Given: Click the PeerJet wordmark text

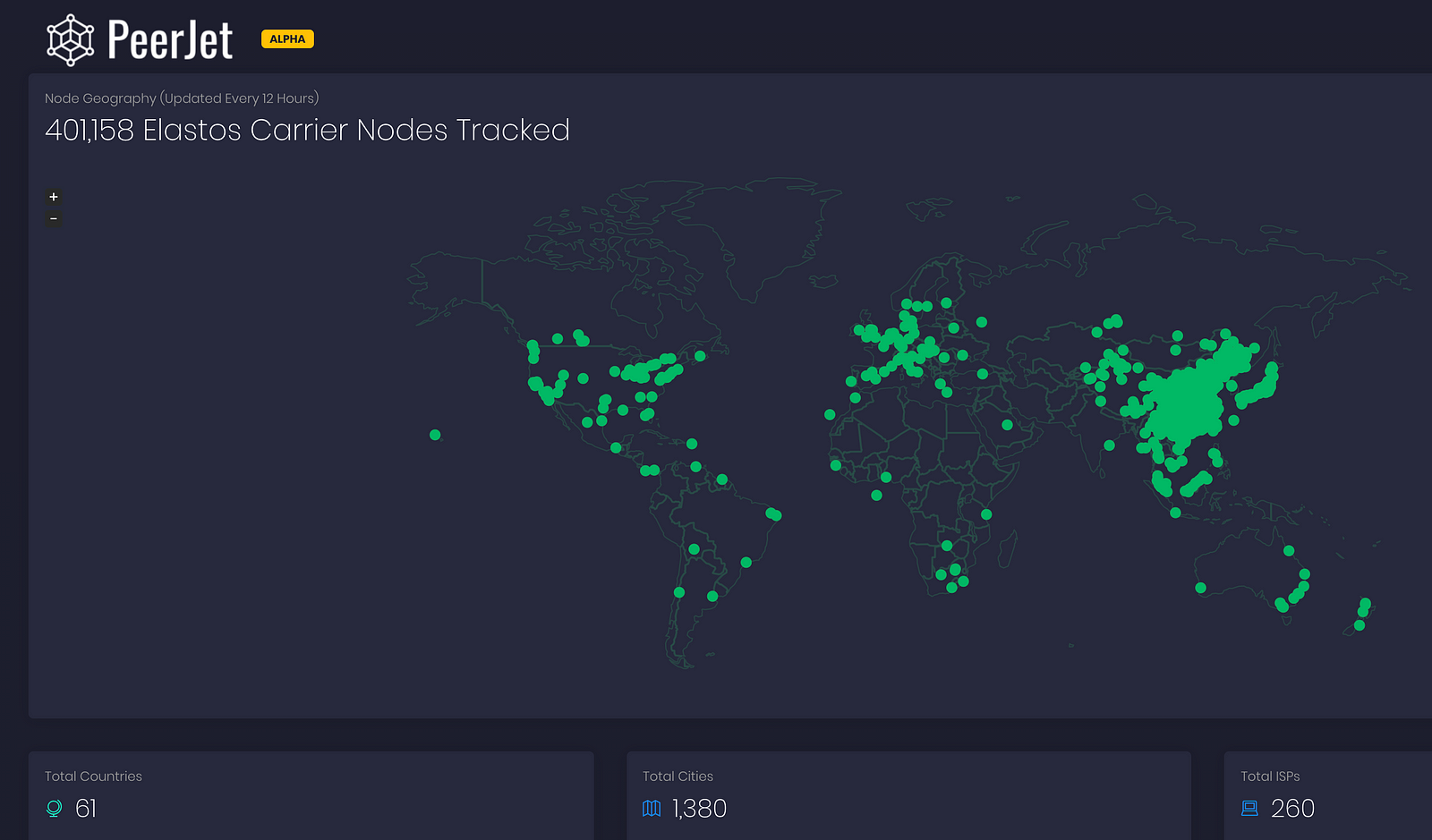Looking at the screenshot, I should pos(170,40).
